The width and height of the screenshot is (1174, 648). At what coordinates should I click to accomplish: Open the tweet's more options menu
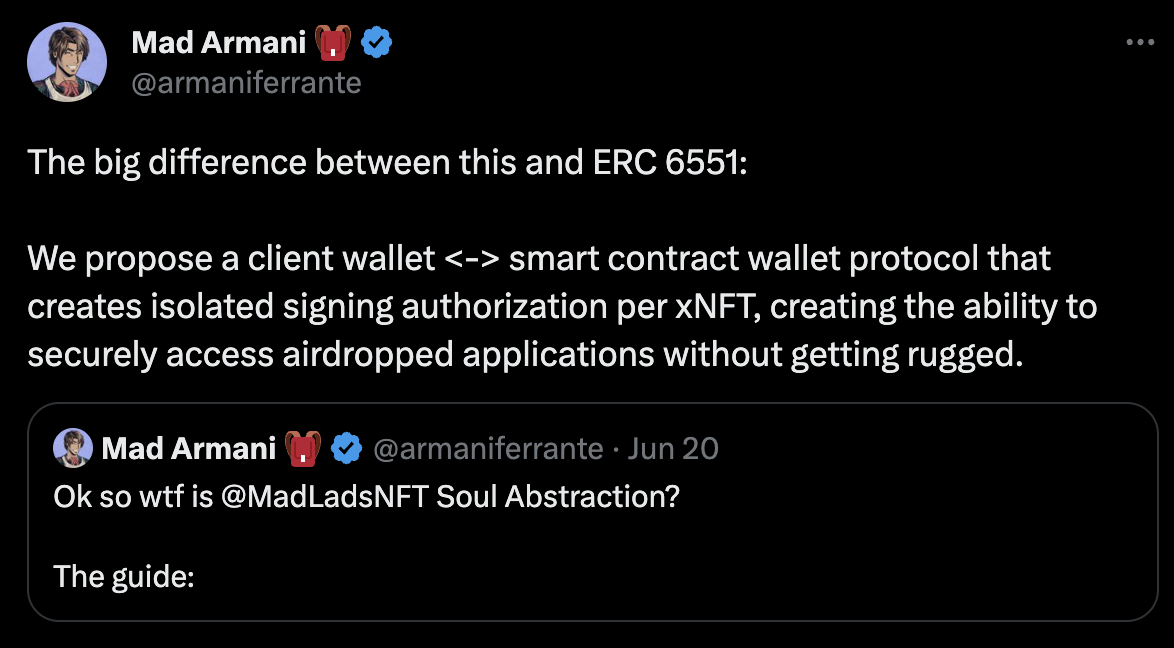coord(1140,43)
